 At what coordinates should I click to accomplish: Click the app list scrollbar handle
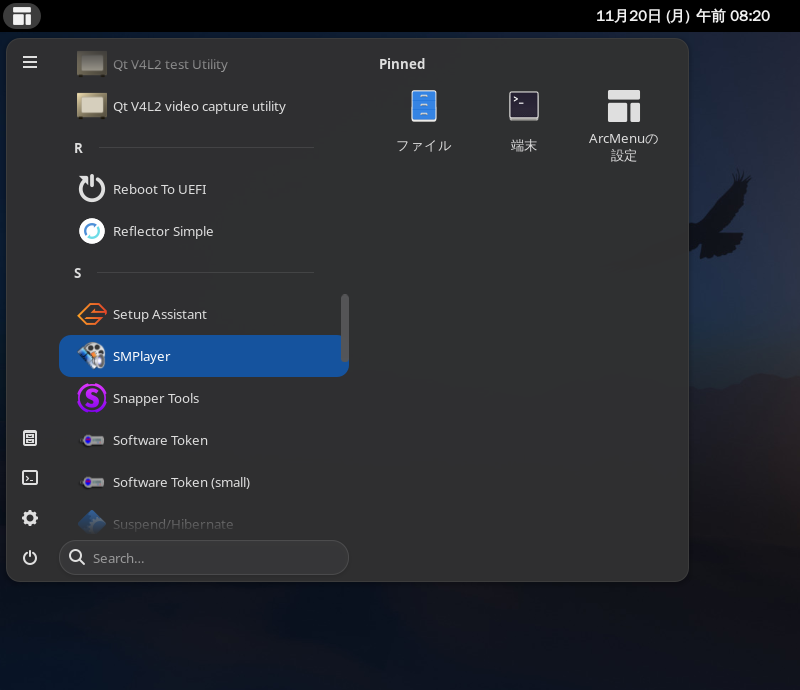[x=345, y=328]
